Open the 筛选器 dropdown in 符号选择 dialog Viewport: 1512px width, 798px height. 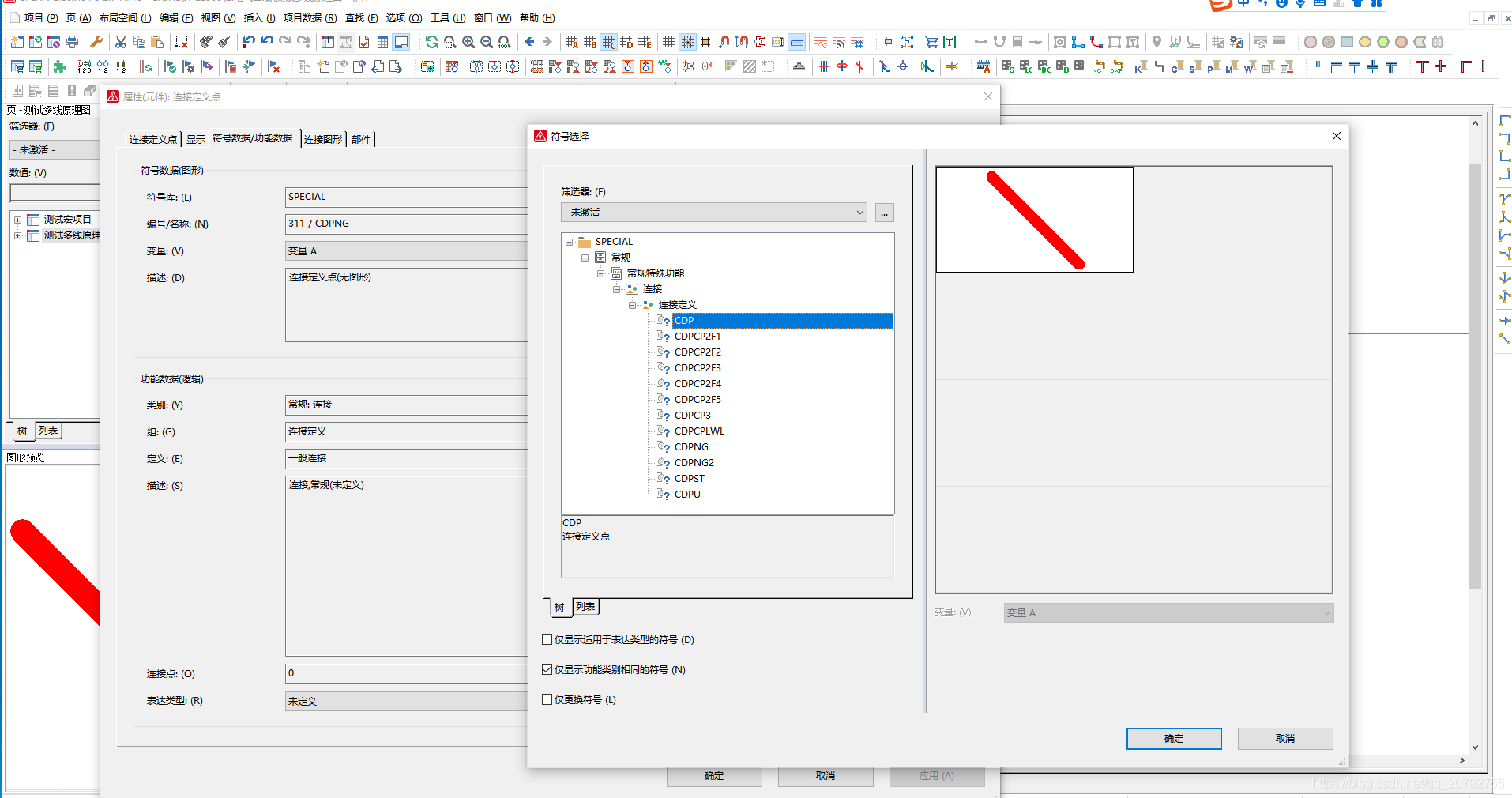713,213
